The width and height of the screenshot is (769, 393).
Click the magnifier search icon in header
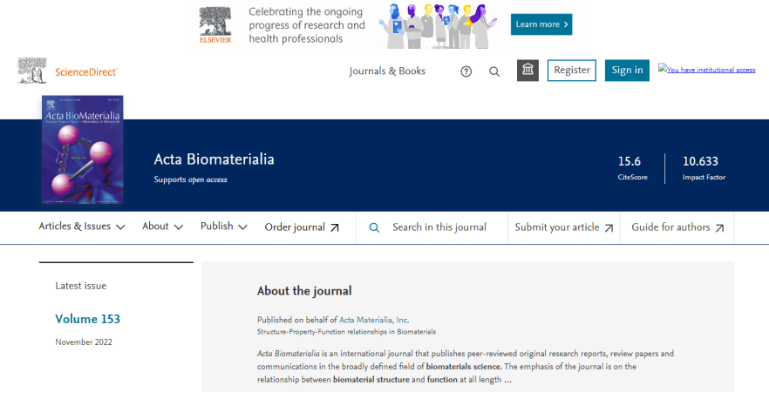494,72
